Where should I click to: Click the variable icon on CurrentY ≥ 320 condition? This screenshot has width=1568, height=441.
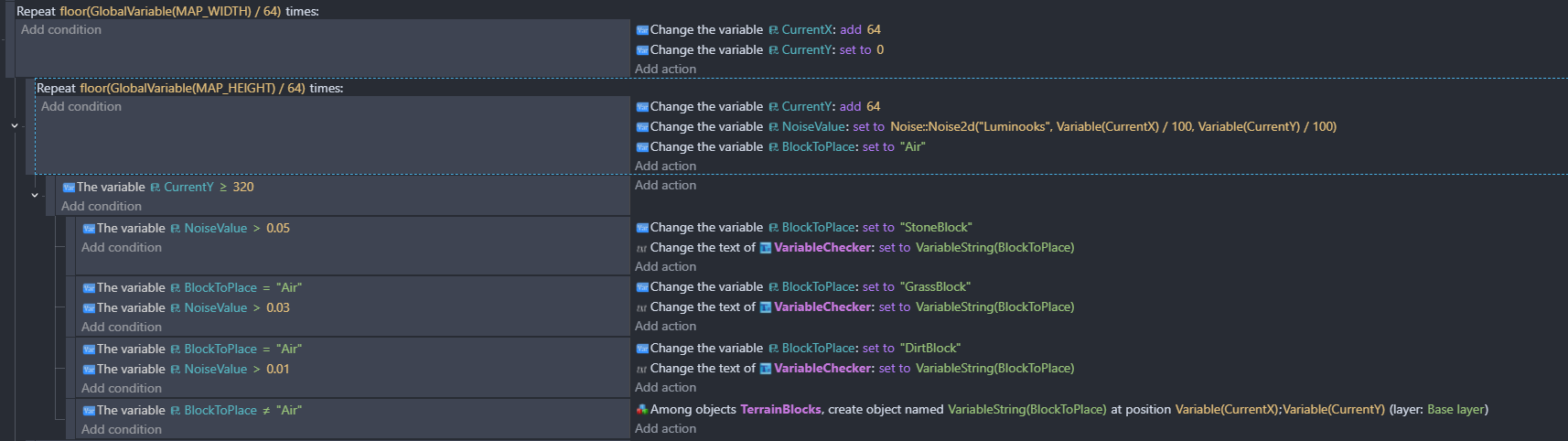[x=69, y=188]
